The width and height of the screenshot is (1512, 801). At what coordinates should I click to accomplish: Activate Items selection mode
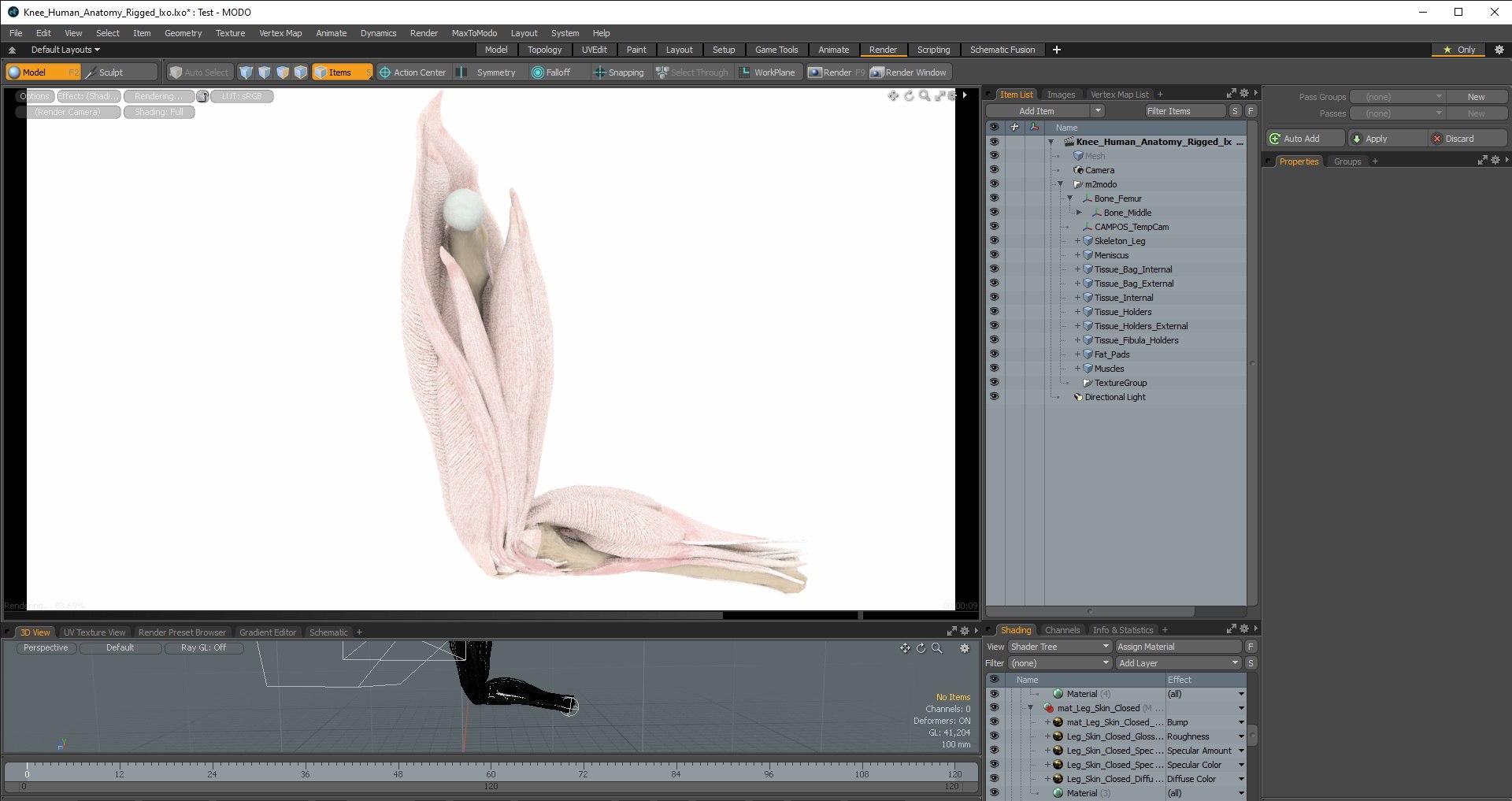click(x=342, y=72)
